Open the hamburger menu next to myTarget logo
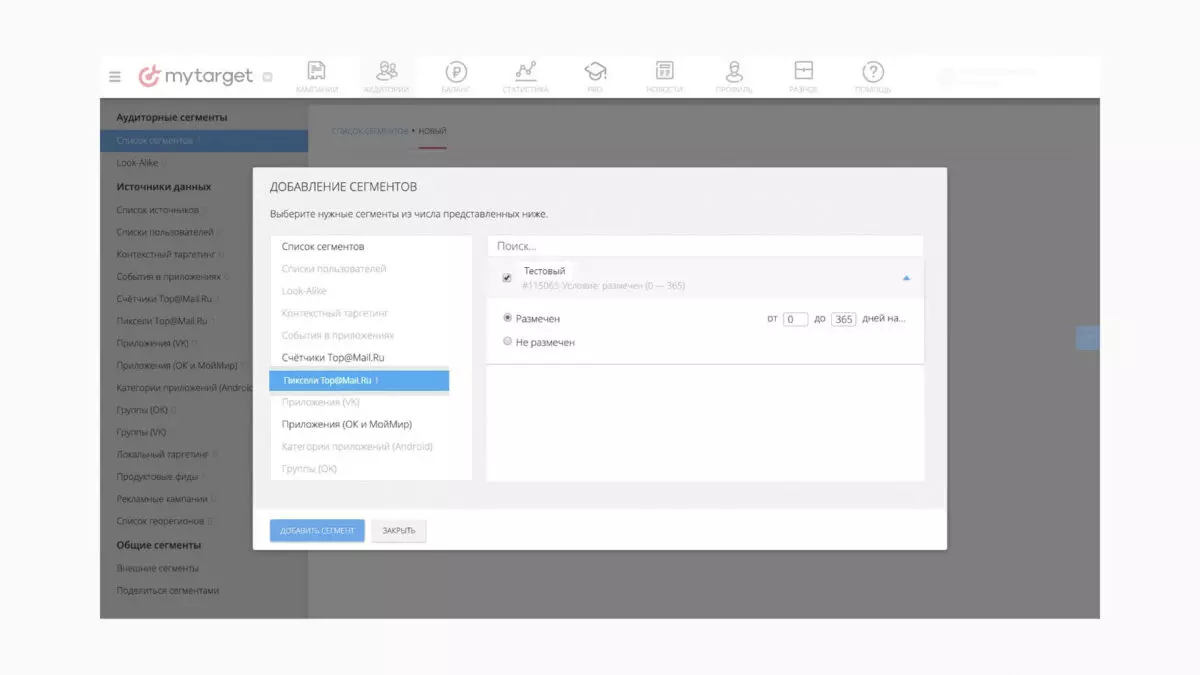 pyautogui.click(x=115, y=76)
